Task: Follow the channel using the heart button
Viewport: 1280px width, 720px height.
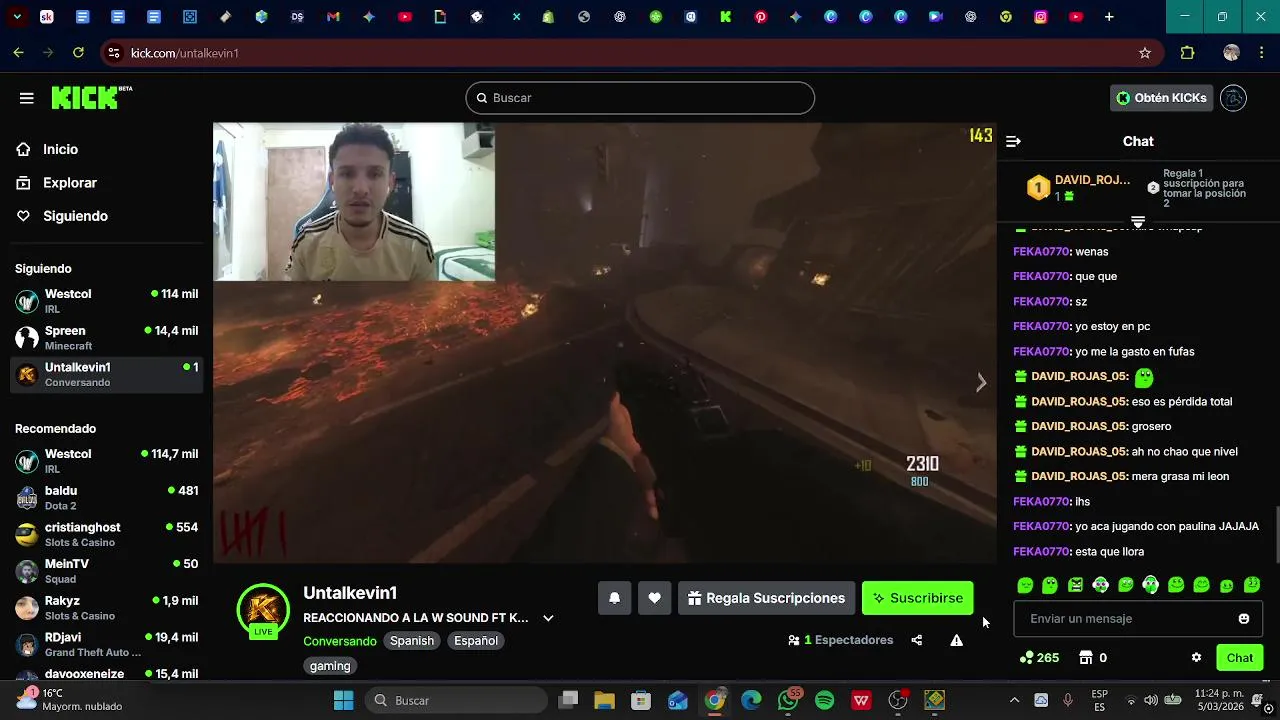Action: point(654,598)
